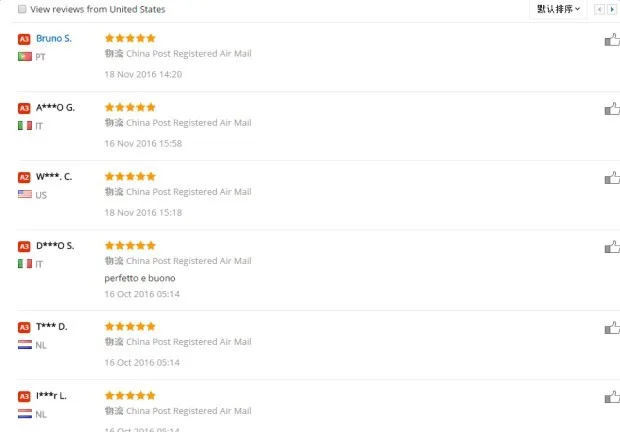The image size is (620, 432).
Task: Go to next reviews page arrow
Action: coord(612,9)
